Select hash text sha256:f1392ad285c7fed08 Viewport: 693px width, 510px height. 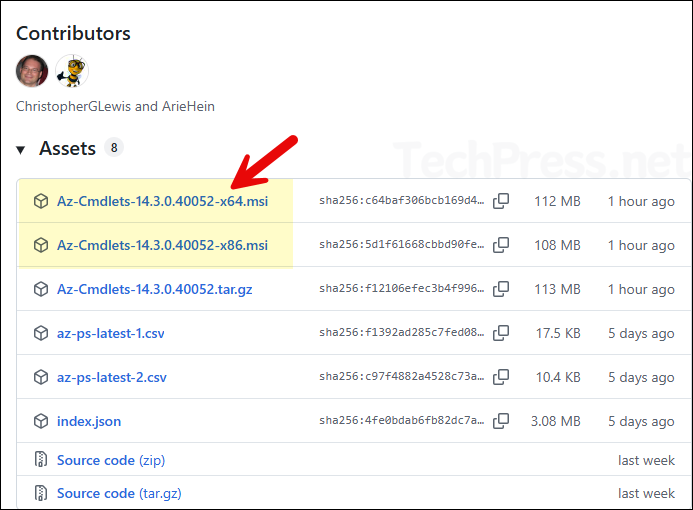tap(402, 333)
